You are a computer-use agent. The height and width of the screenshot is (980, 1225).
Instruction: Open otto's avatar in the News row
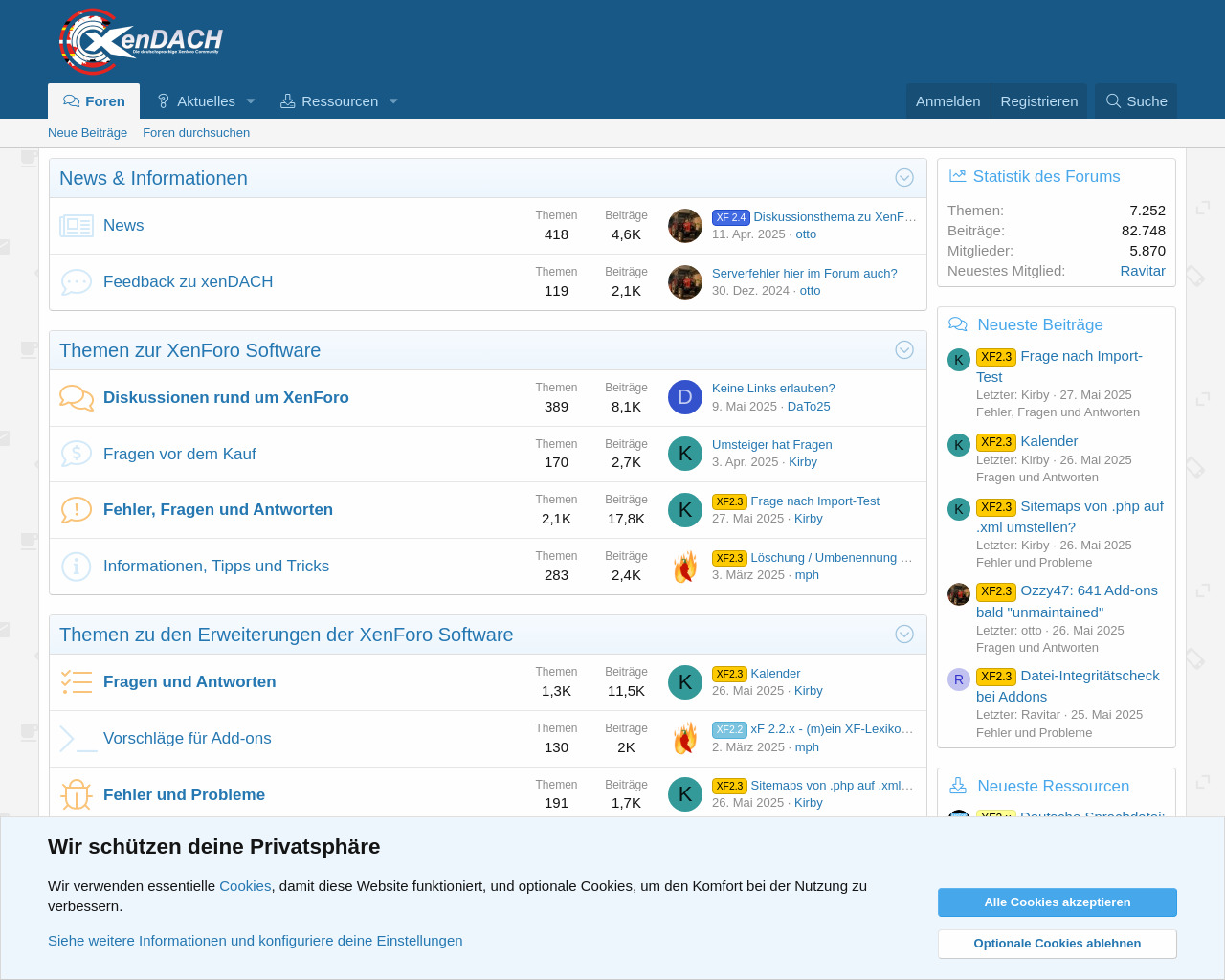(x=685, y=226)
